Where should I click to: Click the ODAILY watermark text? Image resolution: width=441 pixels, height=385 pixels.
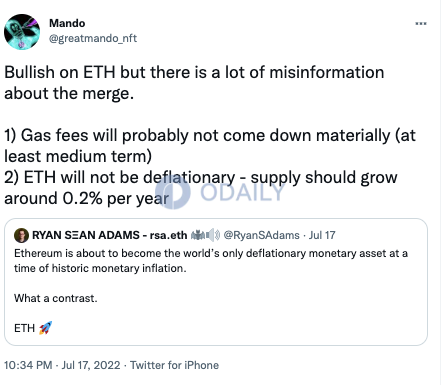click(x=243, y=192)
